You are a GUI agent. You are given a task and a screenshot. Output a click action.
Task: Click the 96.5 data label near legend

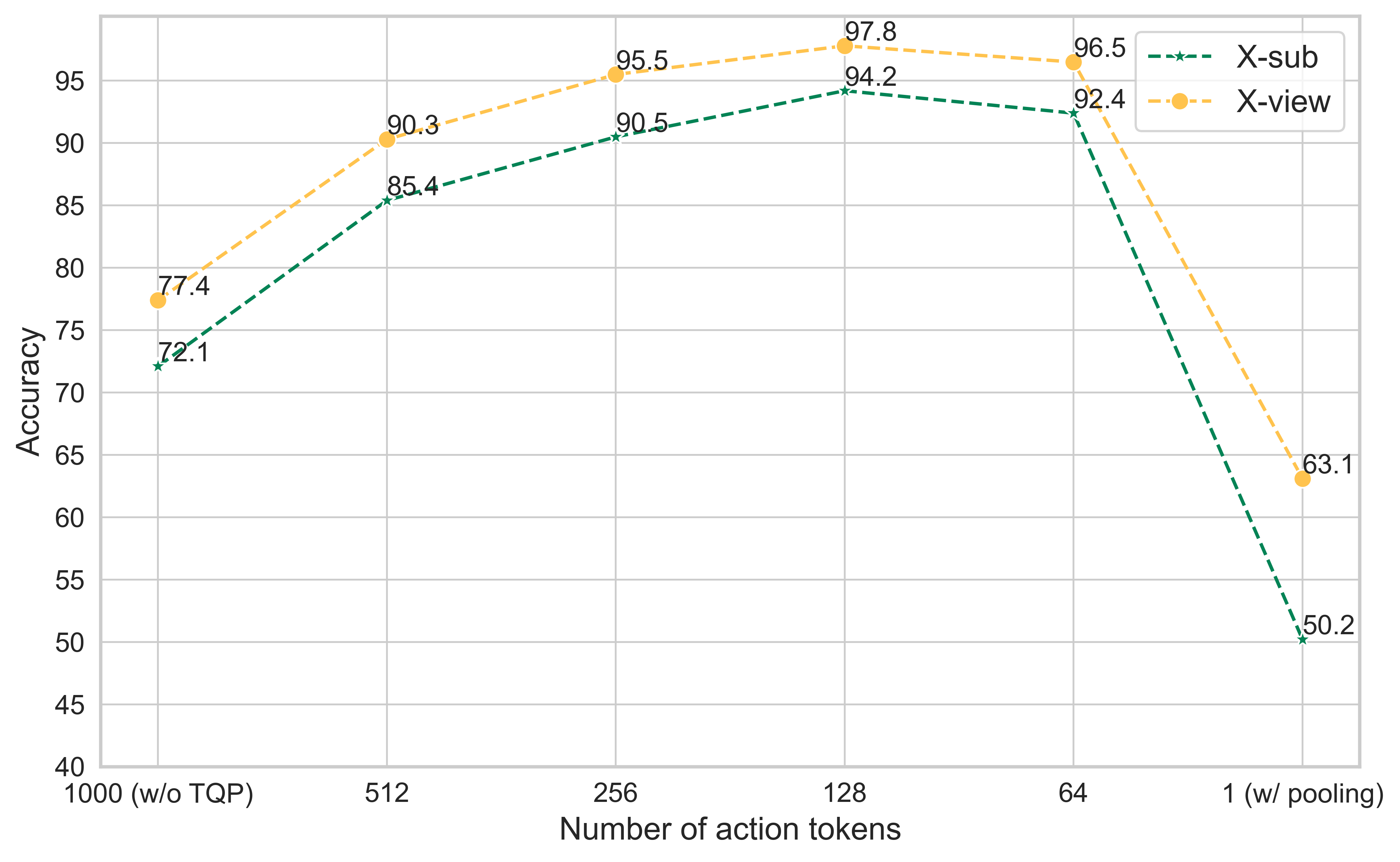1099,48
